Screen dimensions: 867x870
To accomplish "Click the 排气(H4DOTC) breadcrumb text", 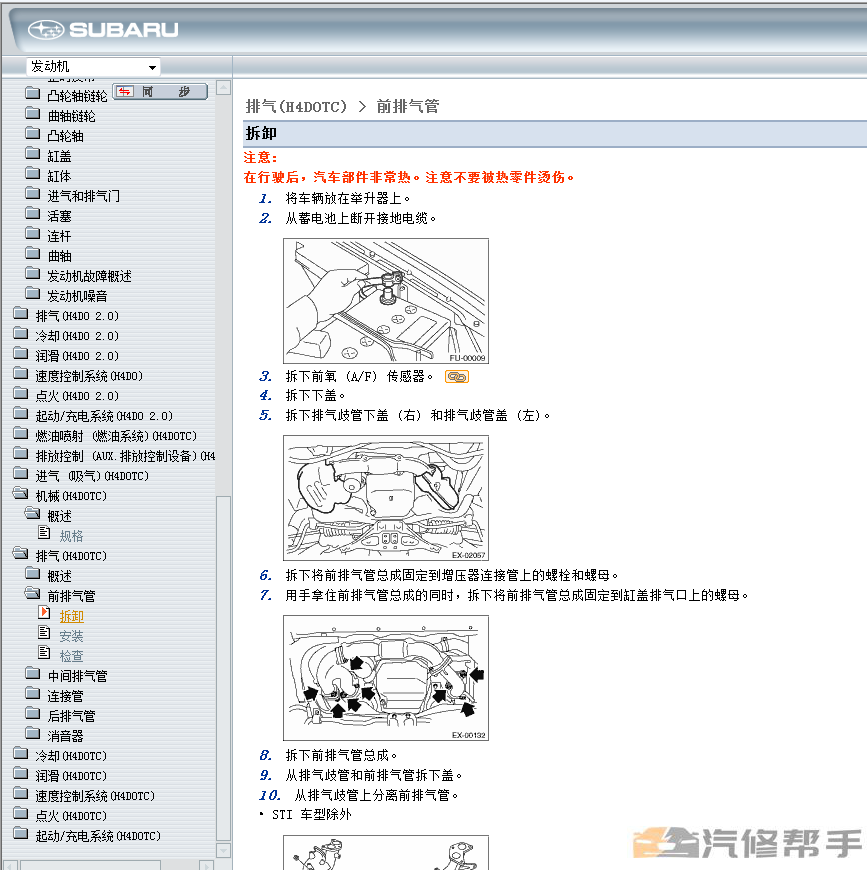I will (296, 107).
